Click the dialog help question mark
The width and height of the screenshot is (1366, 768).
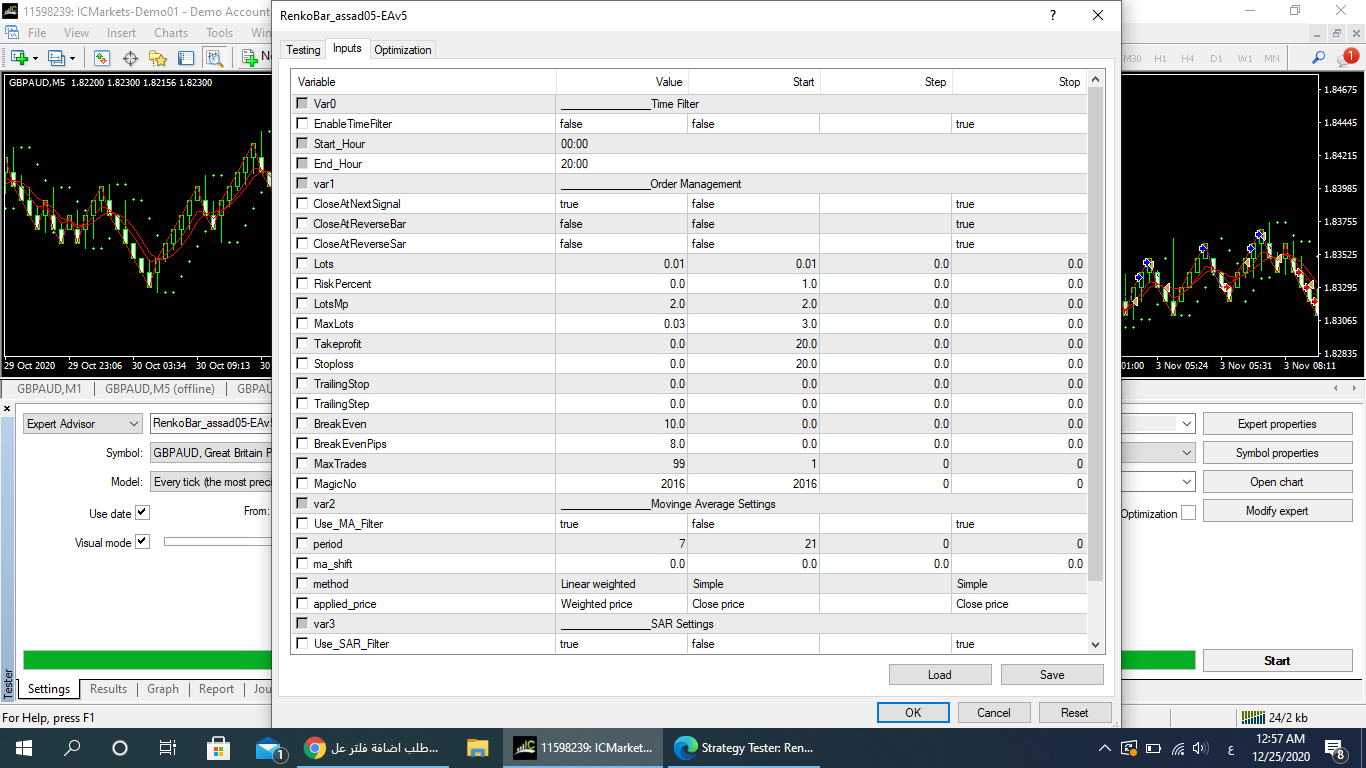(x=1052, y=16)
